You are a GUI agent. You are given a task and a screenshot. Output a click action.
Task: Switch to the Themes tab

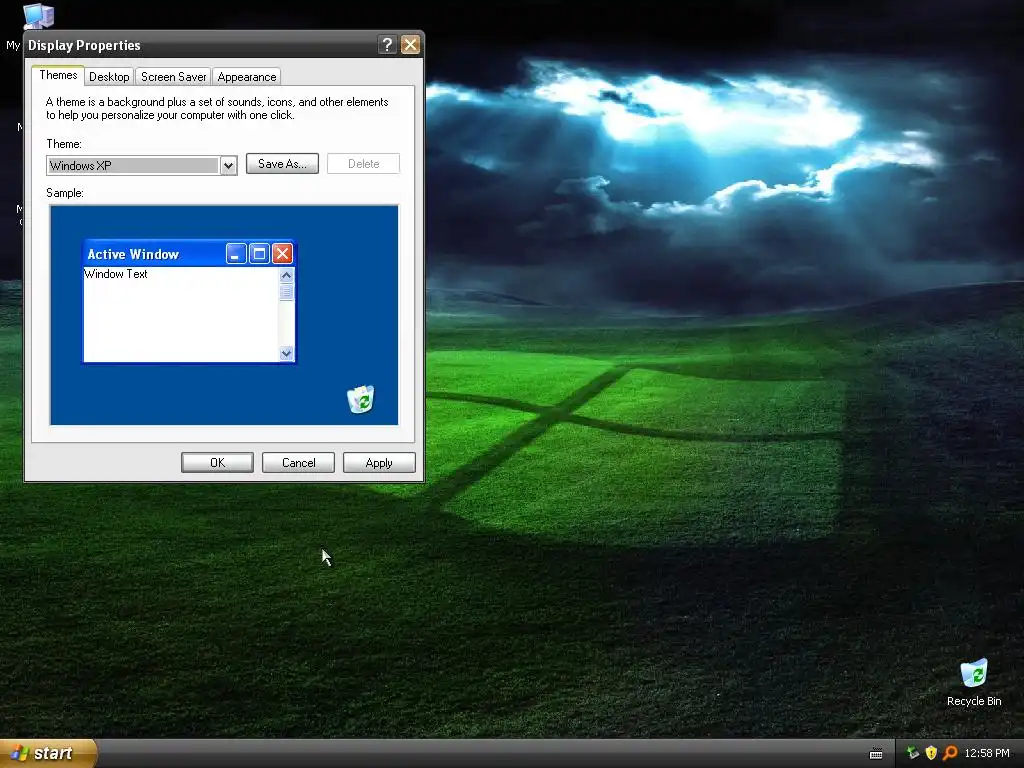coord(58,75)
